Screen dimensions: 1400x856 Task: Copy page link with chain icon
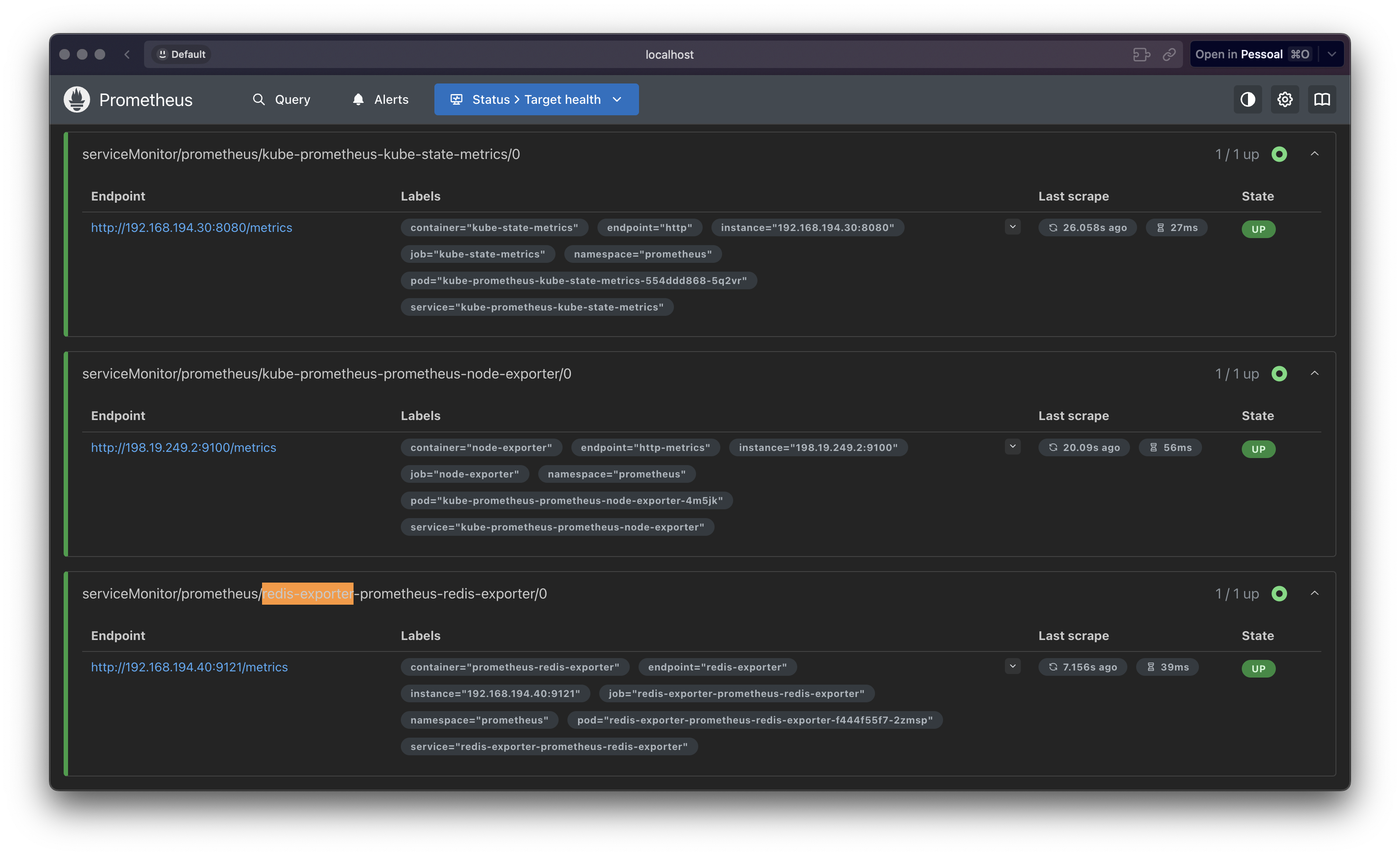1169,54
